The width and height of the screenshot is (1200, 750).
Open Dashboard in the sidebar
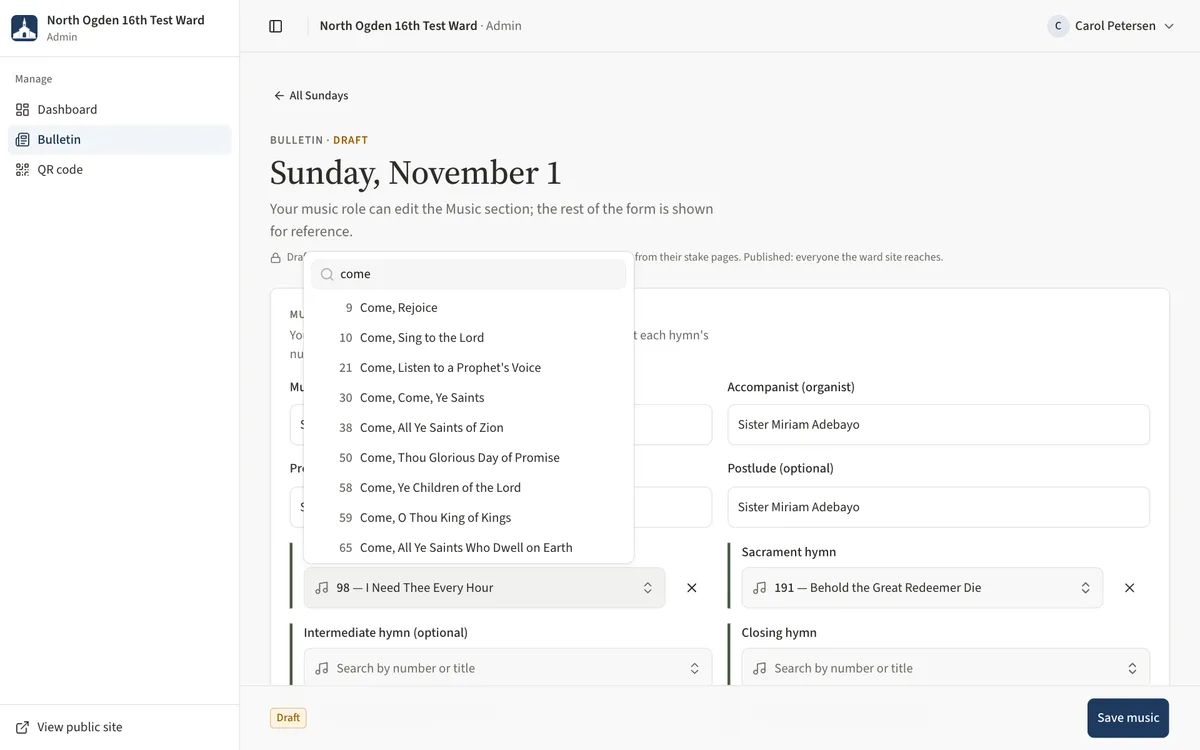point(120,109)
